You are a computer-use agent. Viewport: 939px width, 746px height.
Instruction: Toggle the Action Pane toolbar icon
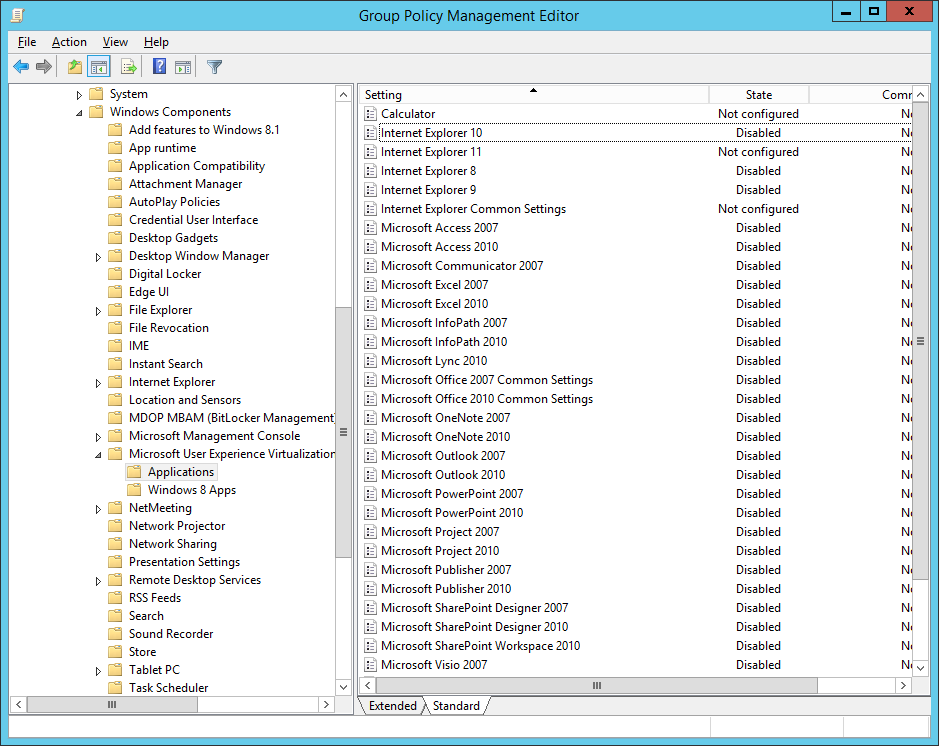[183, 66]
